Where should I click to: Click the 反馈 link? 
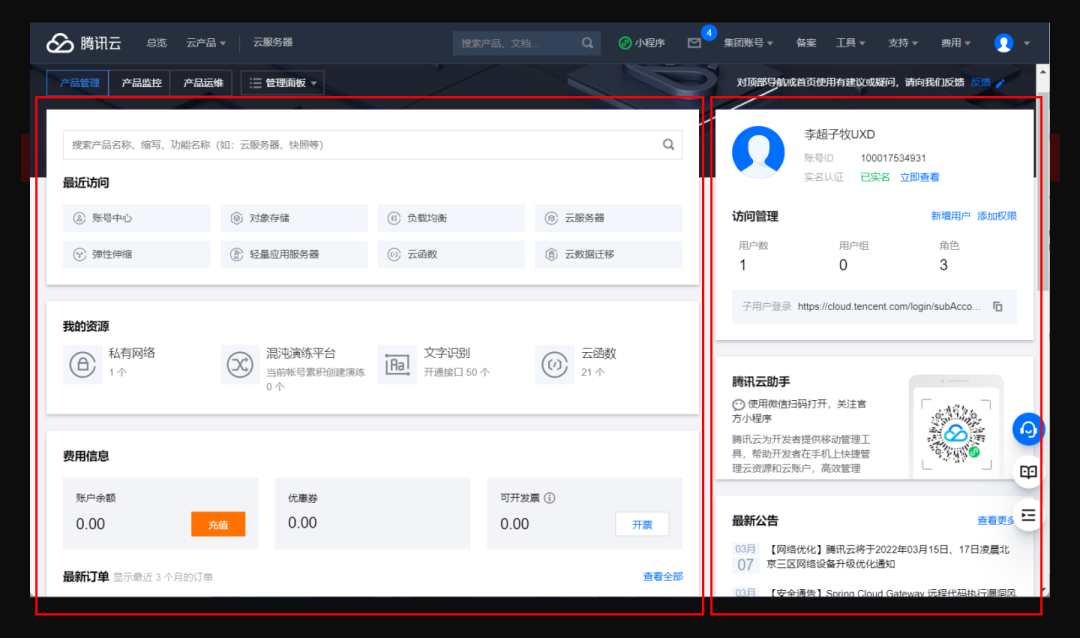click(x=980, y=83)
